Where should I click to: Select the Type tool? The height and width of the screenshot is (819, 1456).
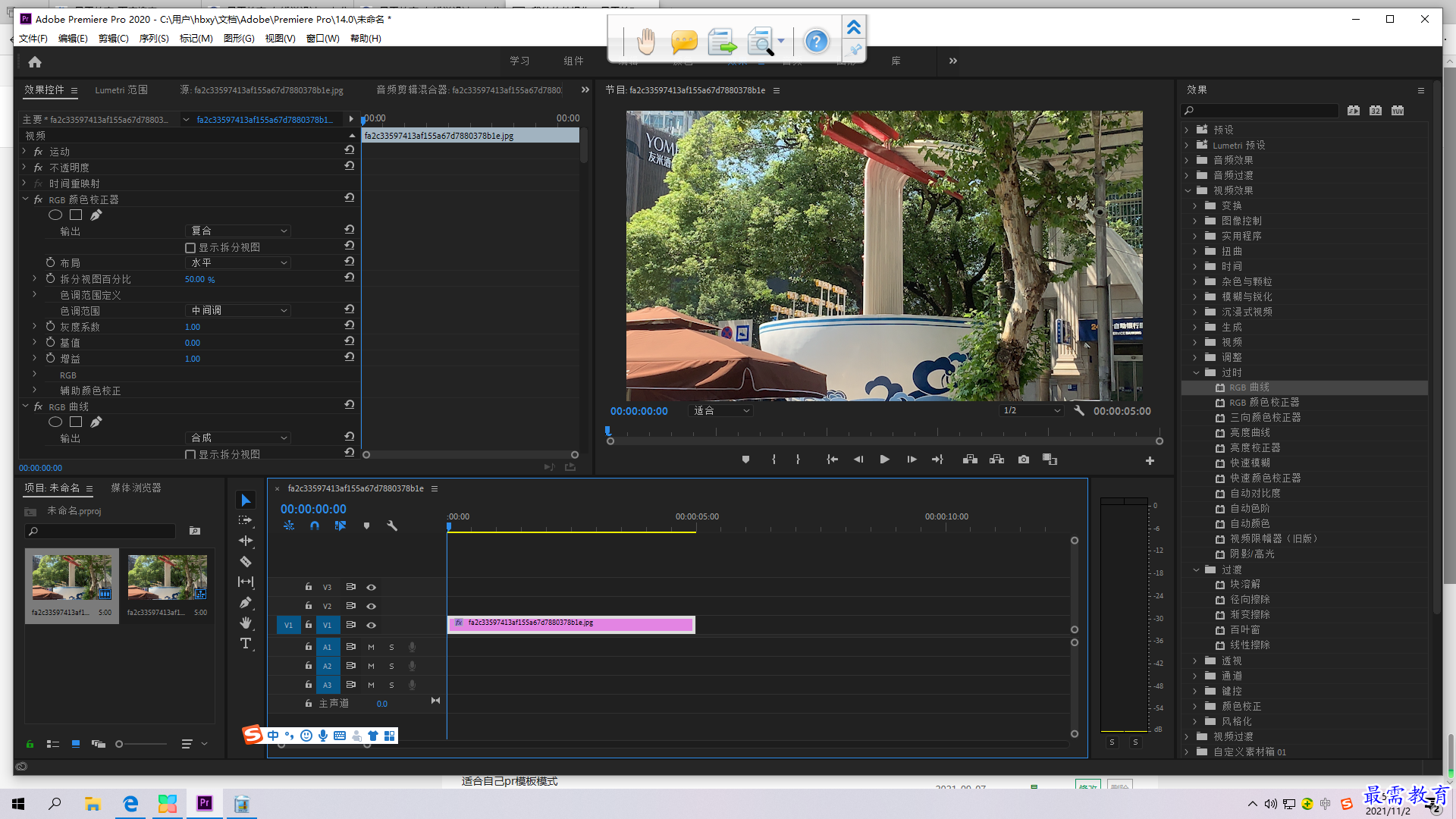click(x=246, y=643)
